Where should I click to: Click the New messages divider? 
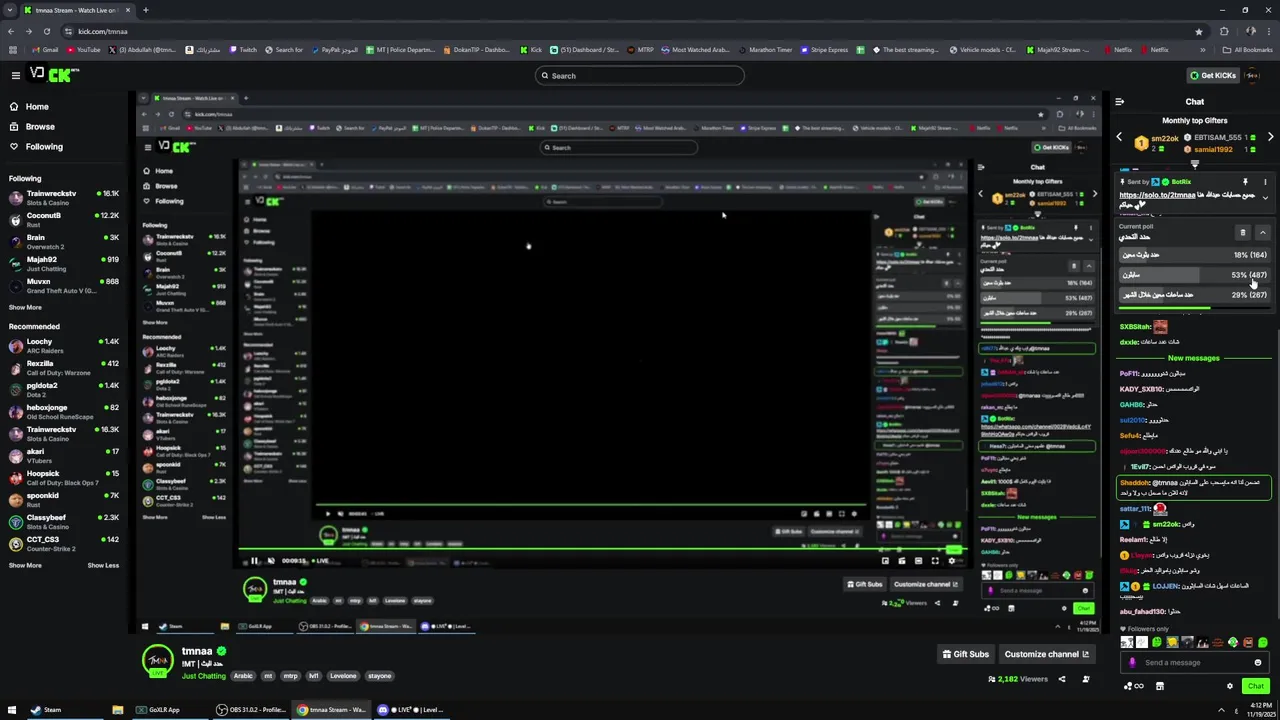tap(1194, 358)
